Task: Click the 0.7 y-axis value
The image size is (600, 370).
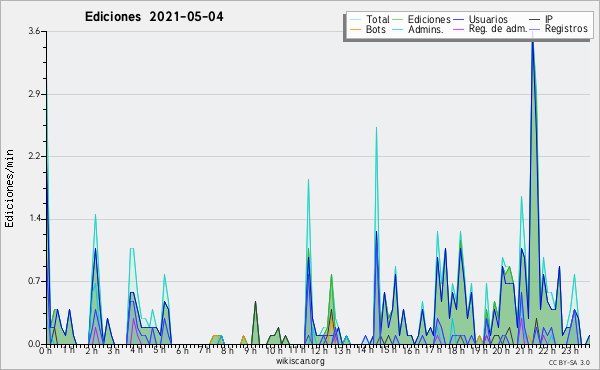Action: [x=34, y=282]
